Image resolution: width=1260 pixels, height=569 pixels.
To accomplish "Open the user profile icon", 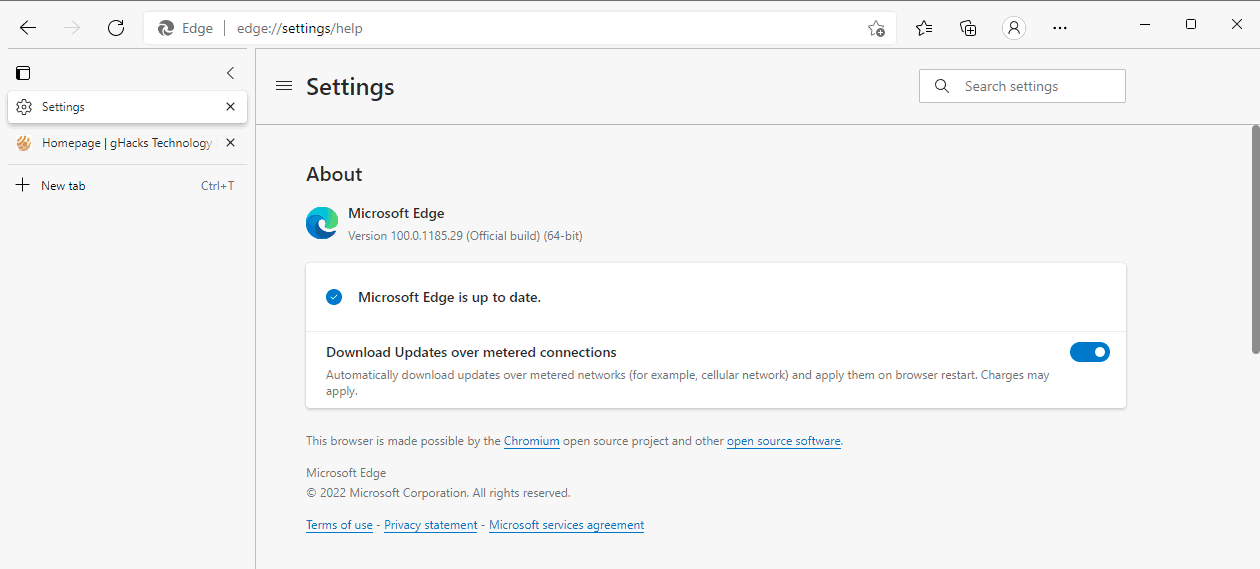I will click(1014, 28).
